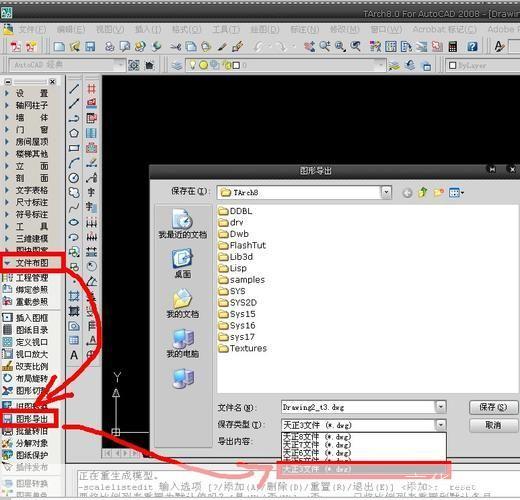The width and height of the screenshot is (520, 500).
Task: Open the AutoCAD 经典 workspace dropdown
Action: (x=119, y=65)
